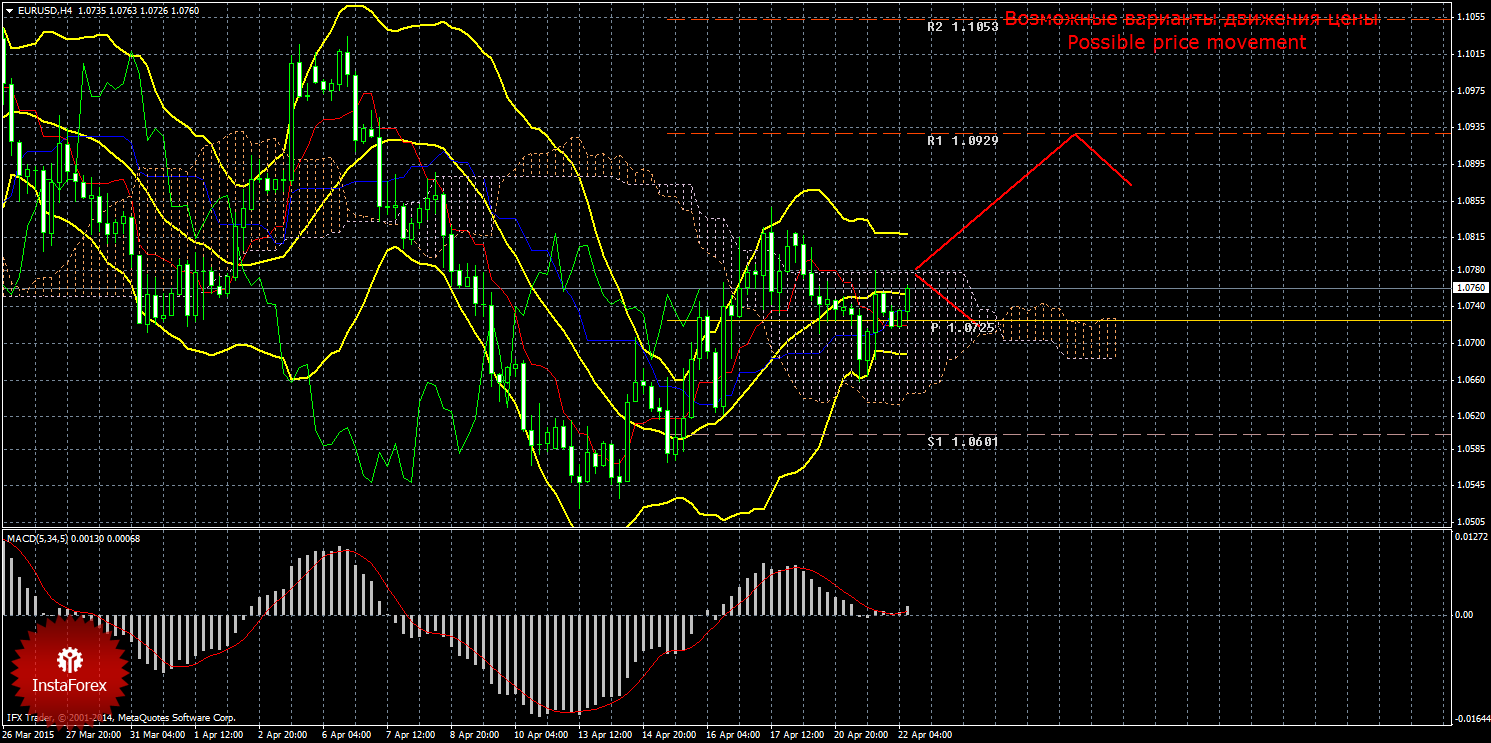Image resolution: width=1491 pixels, height=743 pixels.
Task: Click the 7 Apr 12:00 time label
Action: [x=410, y=735]
